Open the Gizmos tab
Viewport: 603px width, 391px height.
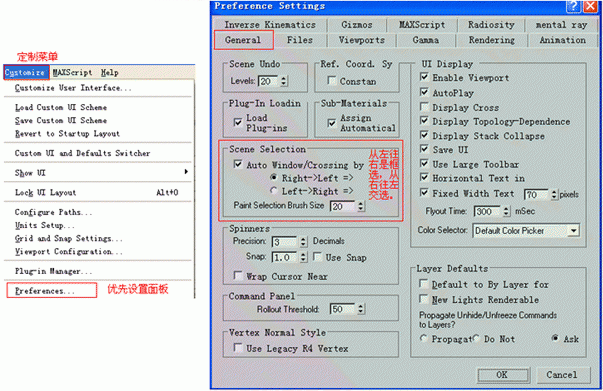tap(357, 25)
